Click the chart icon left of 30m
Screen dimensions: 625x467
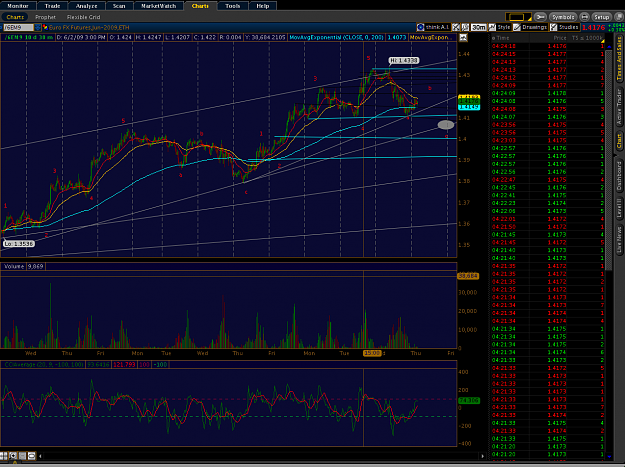click(465, 27)
